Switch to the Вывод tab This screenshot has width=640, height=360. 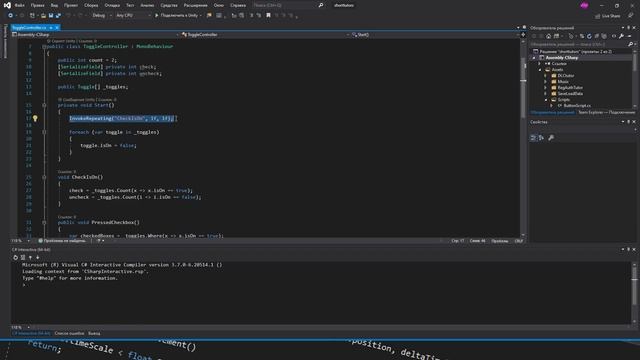(x=94, y=333)
